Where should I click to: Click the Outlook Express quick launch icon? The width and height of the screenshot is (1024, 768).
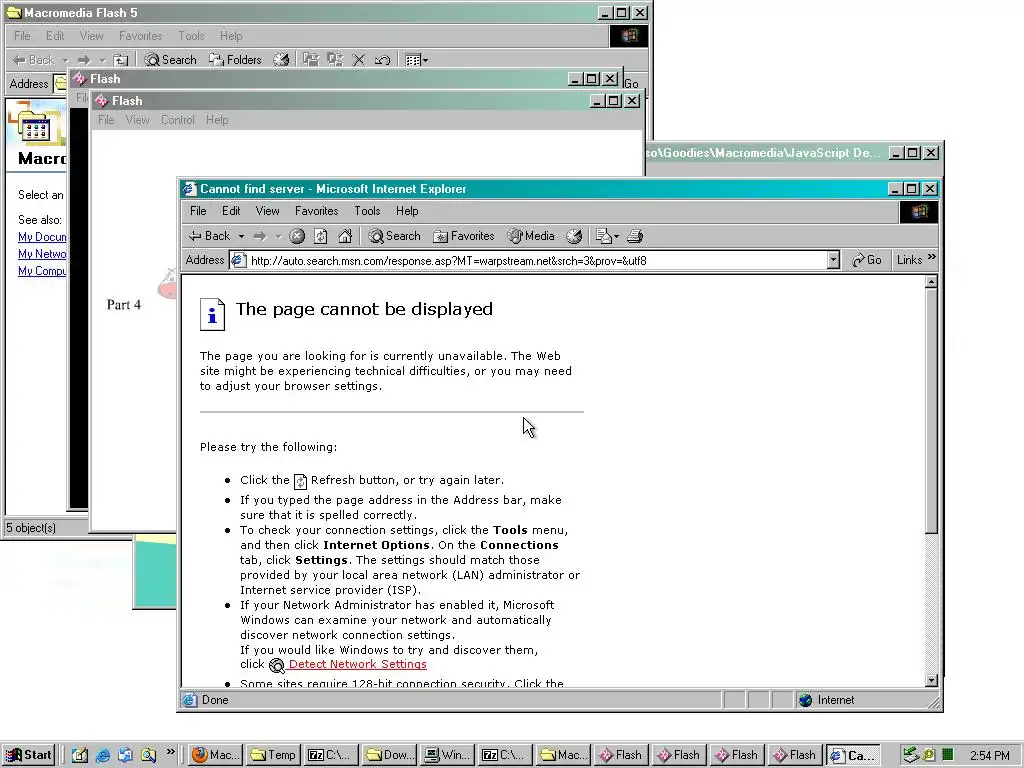tap(125, 755)
